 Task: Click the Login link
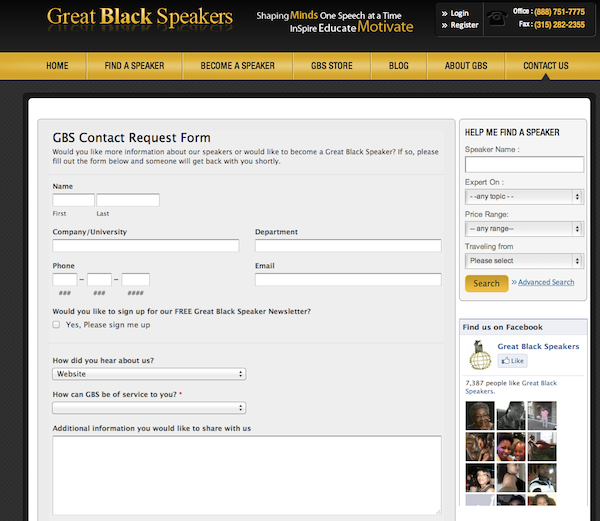pos(460,13)
